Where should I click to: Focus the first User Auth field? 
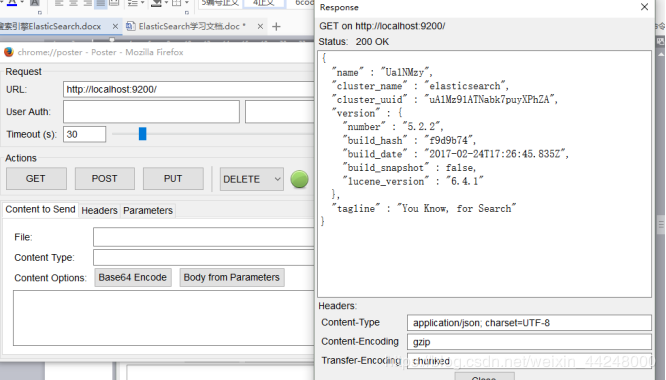click(x=151, y=112)
